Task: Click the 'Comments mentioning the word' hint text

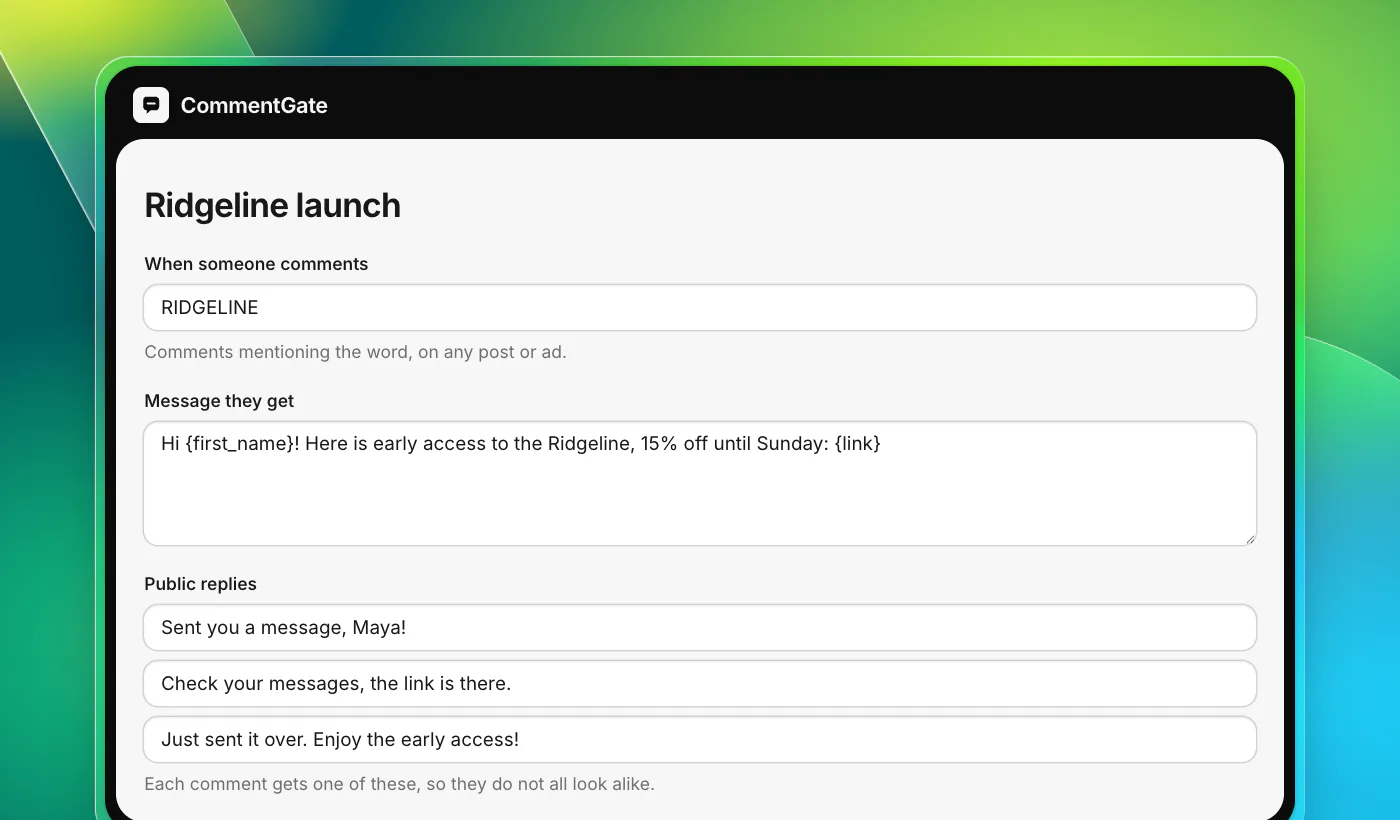Action: [355, 352]
